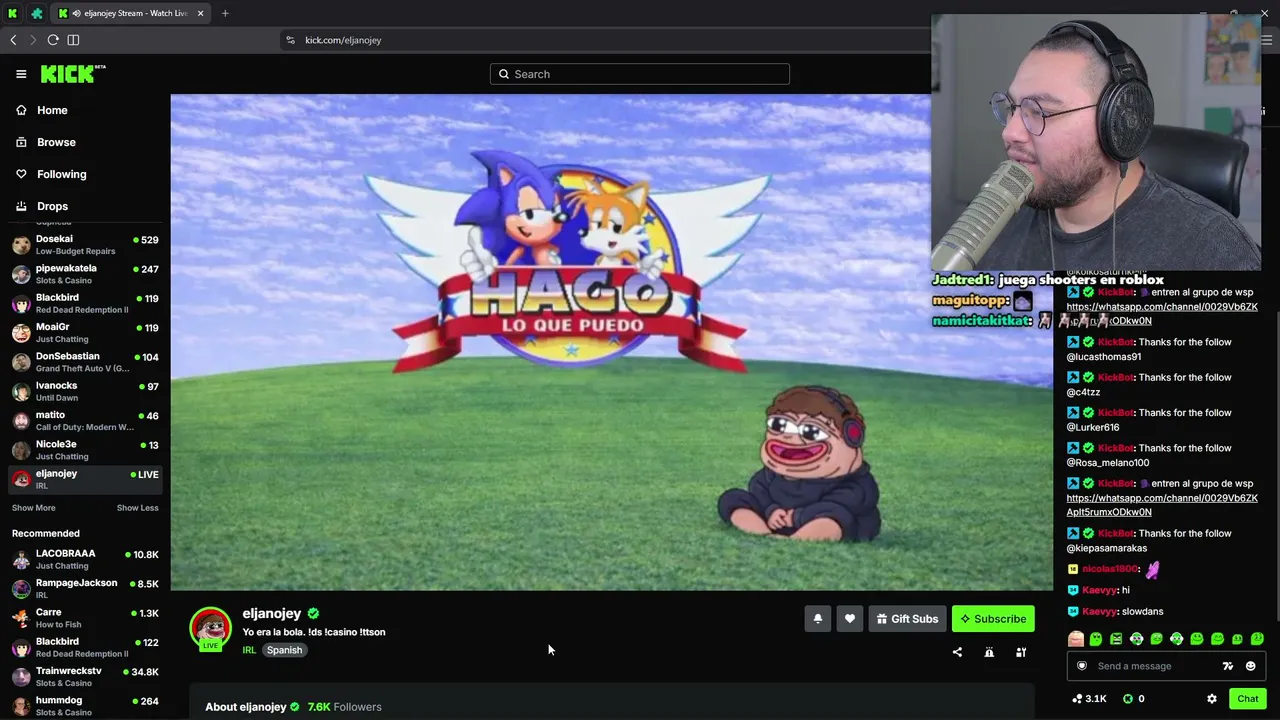Open recommended Carre channel
This screenshot has width=1280, height=720.
click(84, 618)
